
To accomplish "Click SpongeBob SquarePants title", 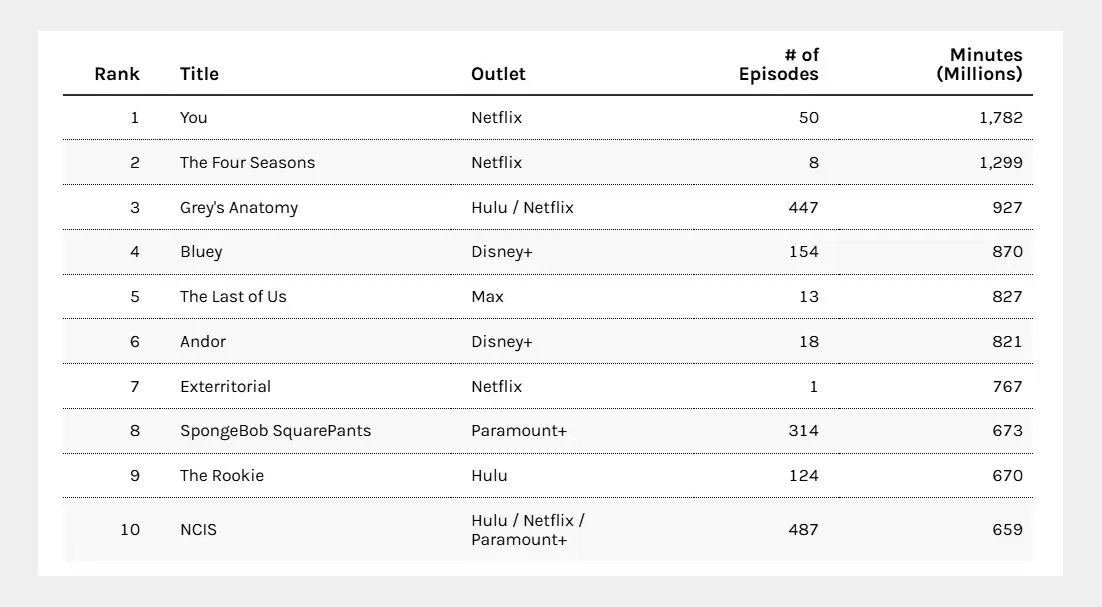I will pos(276,431).
